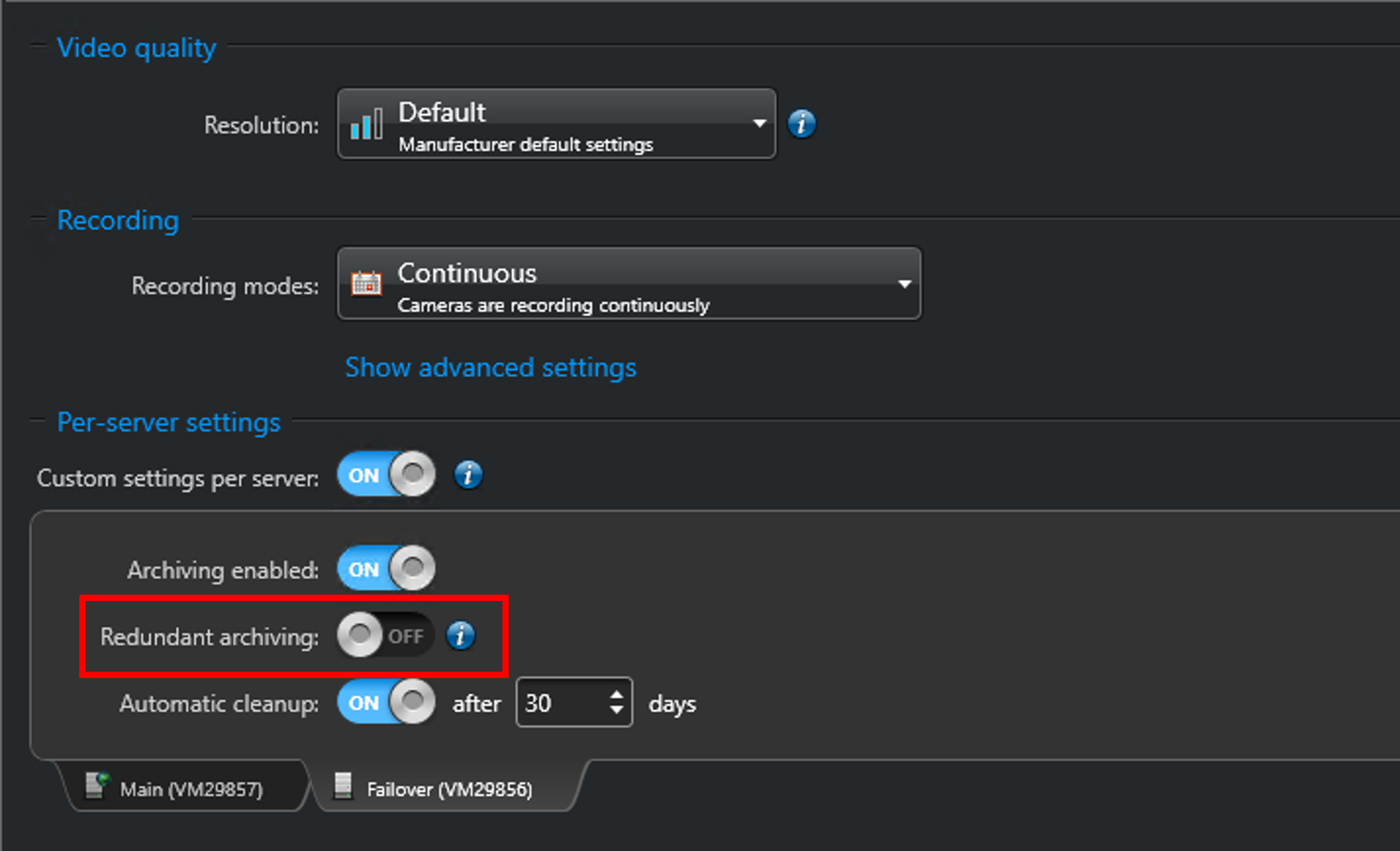
Task: Decrease cleanup days with down arrow
Action: (x=616, y=710)
